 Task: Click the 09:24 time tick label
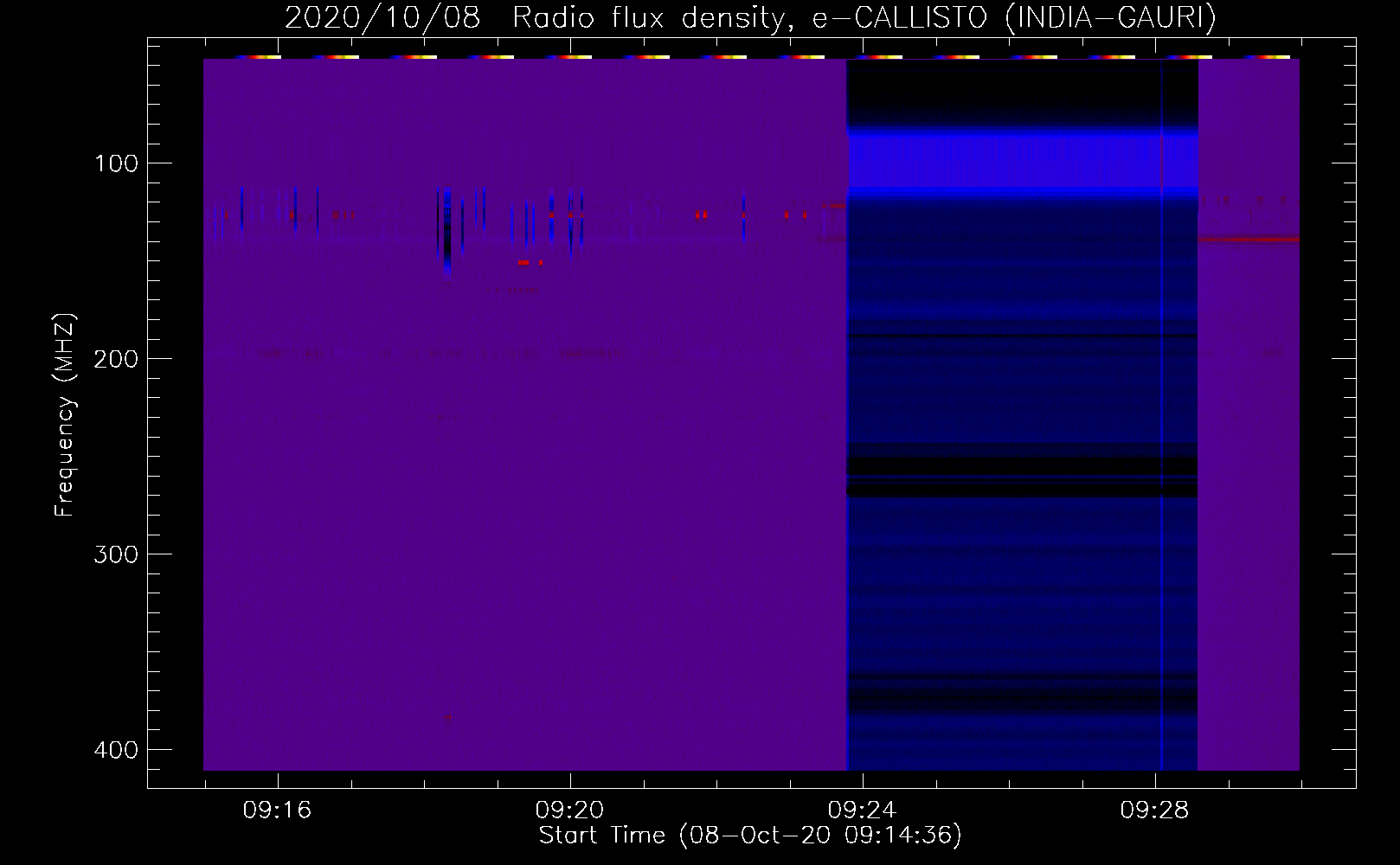[x=862, y=811]
